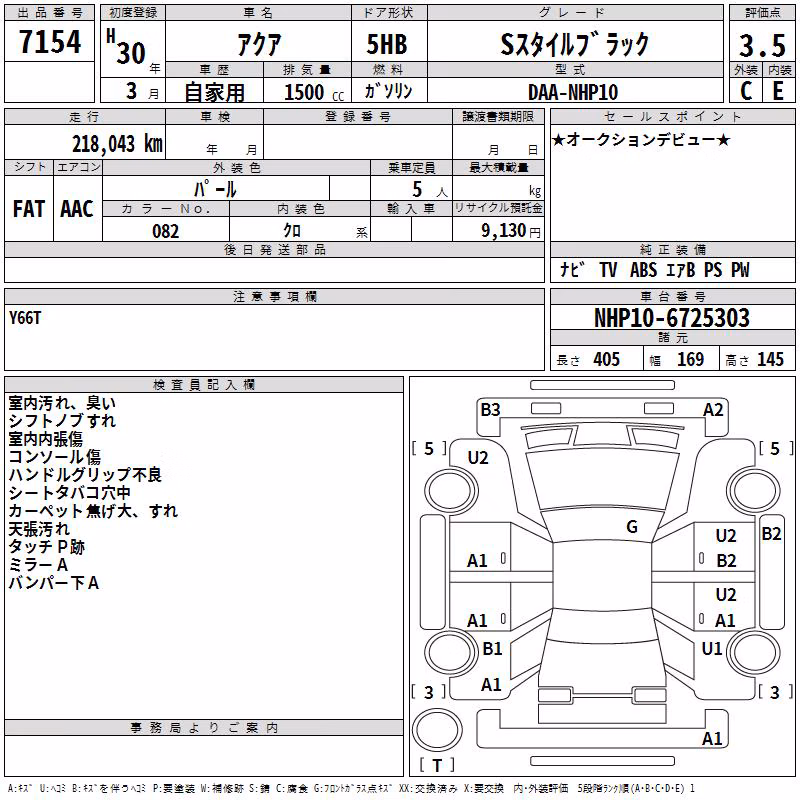Select registration month 3 月
This screenshot has width=800, height=800.
(142, 91)
